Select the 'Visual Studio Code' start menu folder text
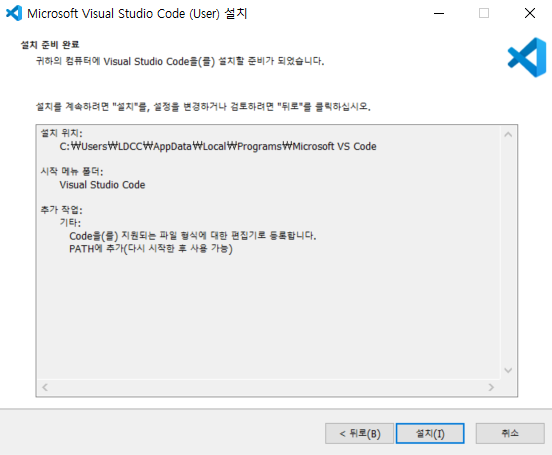The width and height of the screenshot is (552, 455). tap(102, 185)
